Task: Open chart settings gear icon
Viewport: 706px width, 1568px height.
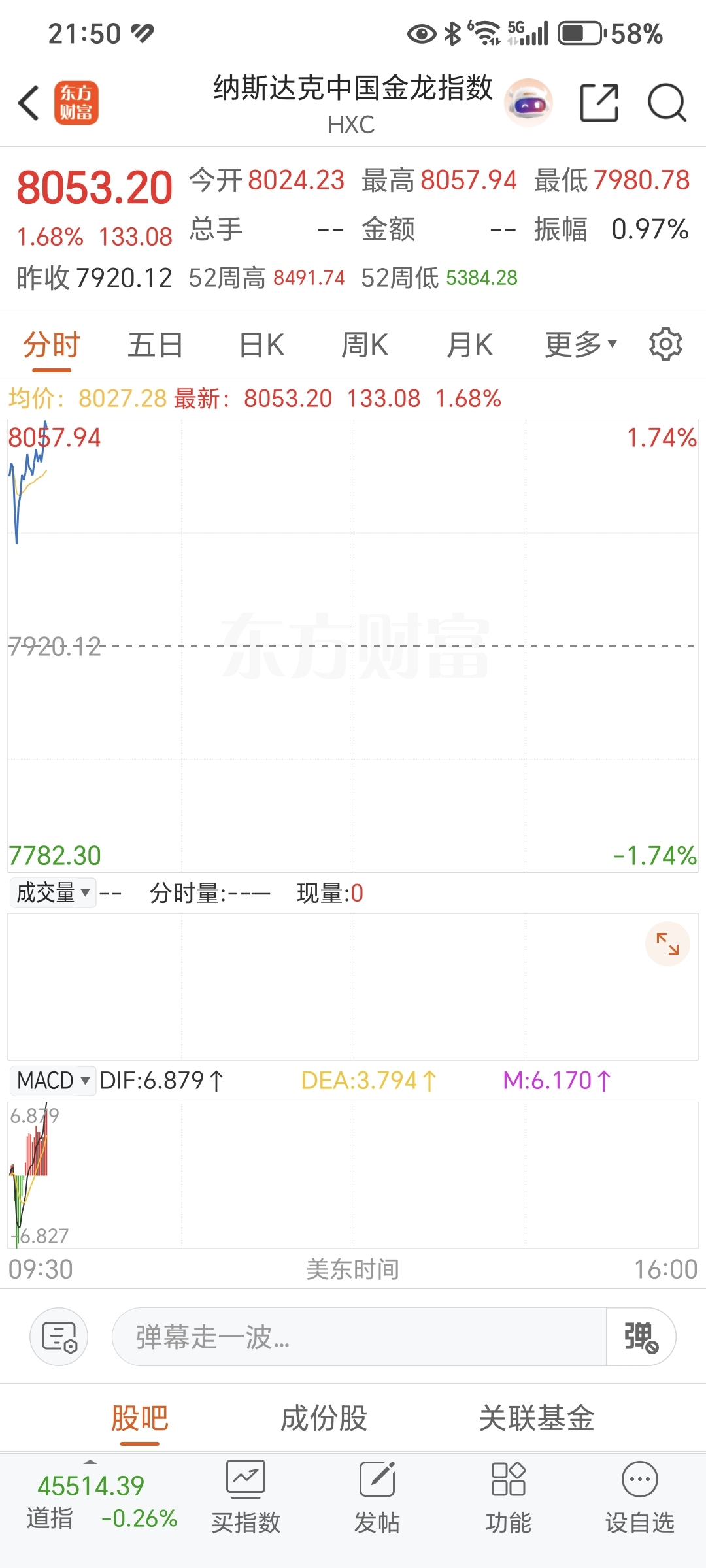Action: click(x=665, y=344)
